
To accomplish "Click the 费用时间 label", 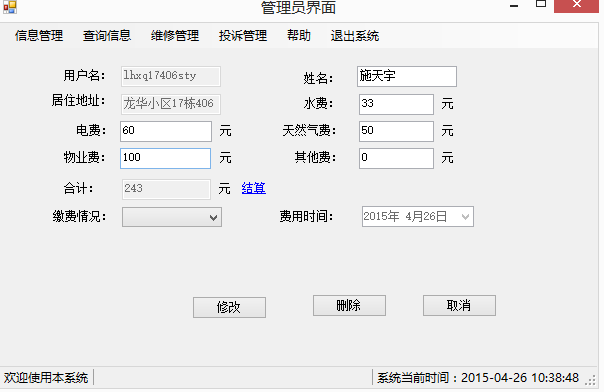I will (x=306, y=216).
